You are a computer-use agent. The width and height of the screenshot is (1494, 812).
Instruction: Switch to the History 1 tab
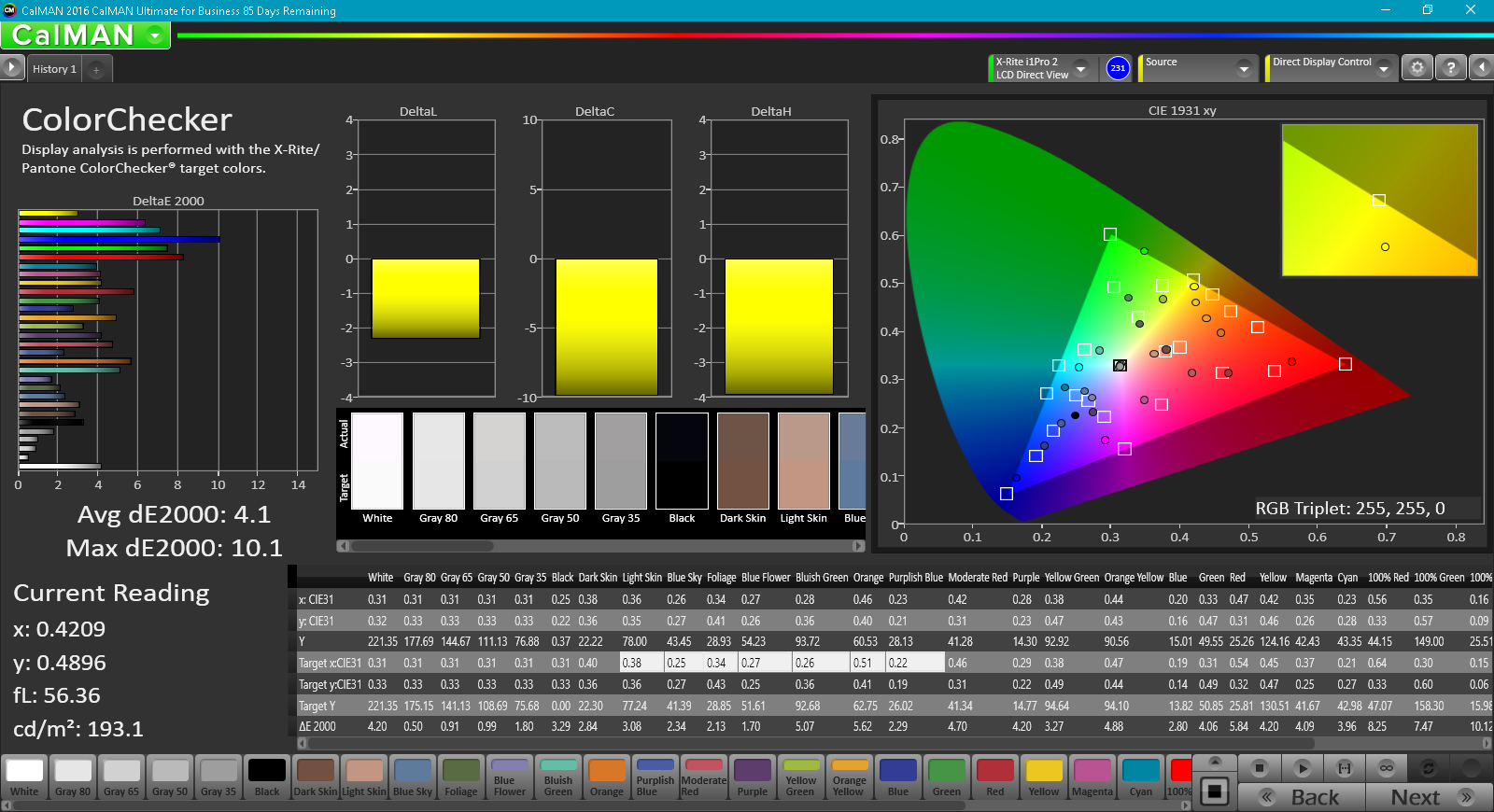point(54,69)
